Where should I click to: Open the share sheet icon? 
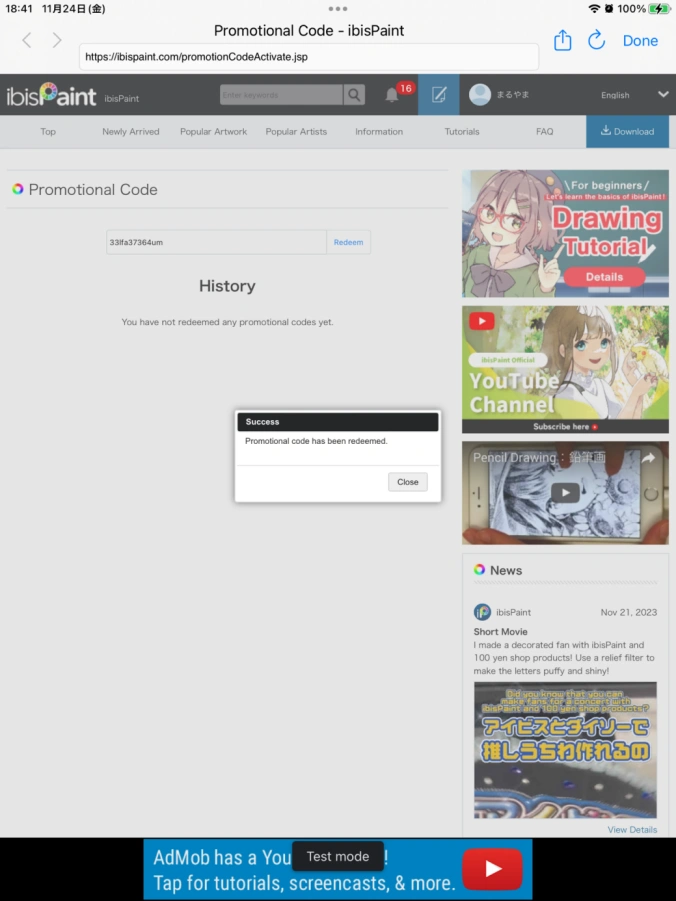click(562, 40)
